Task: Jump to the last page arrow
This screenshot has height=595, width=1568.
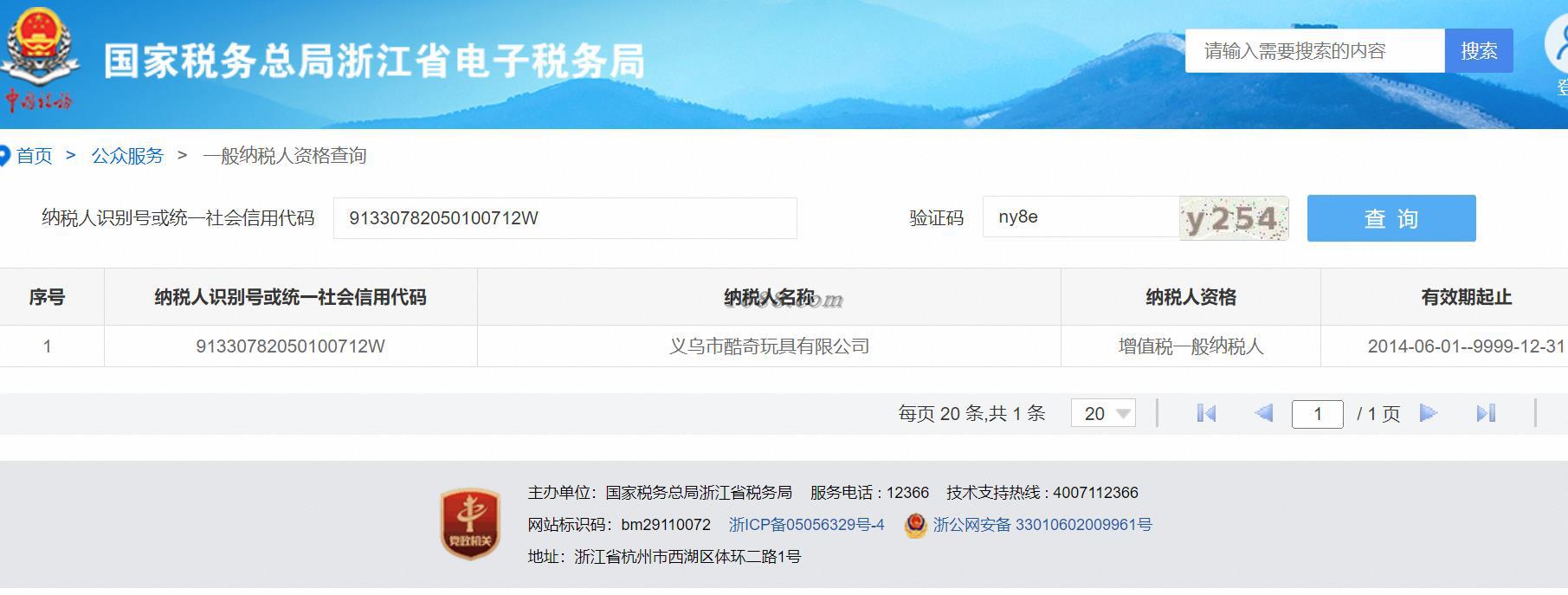Action: pyautogui.click(x=1486, y=413)
